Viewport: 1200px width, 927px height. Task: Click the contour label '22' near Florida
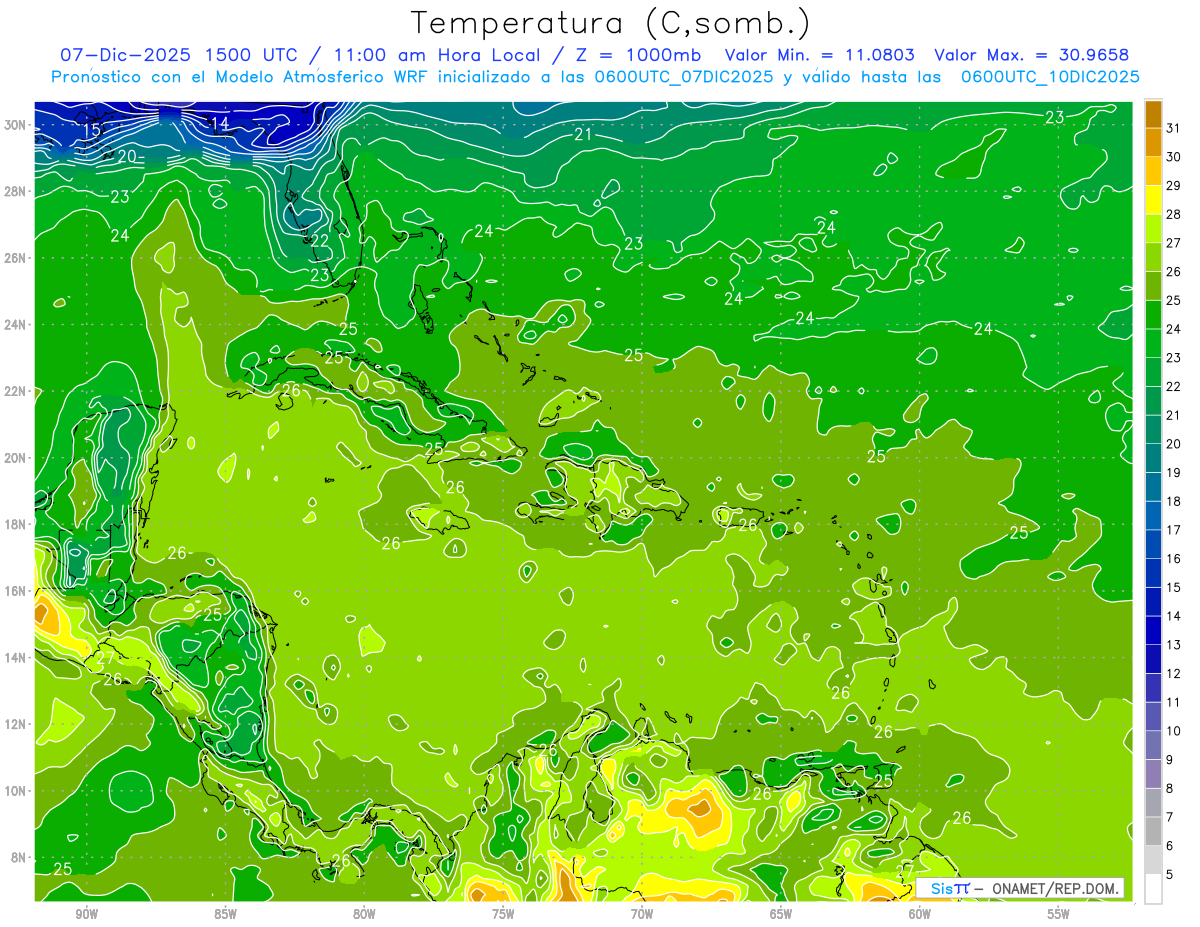click(x=320, y=241)
